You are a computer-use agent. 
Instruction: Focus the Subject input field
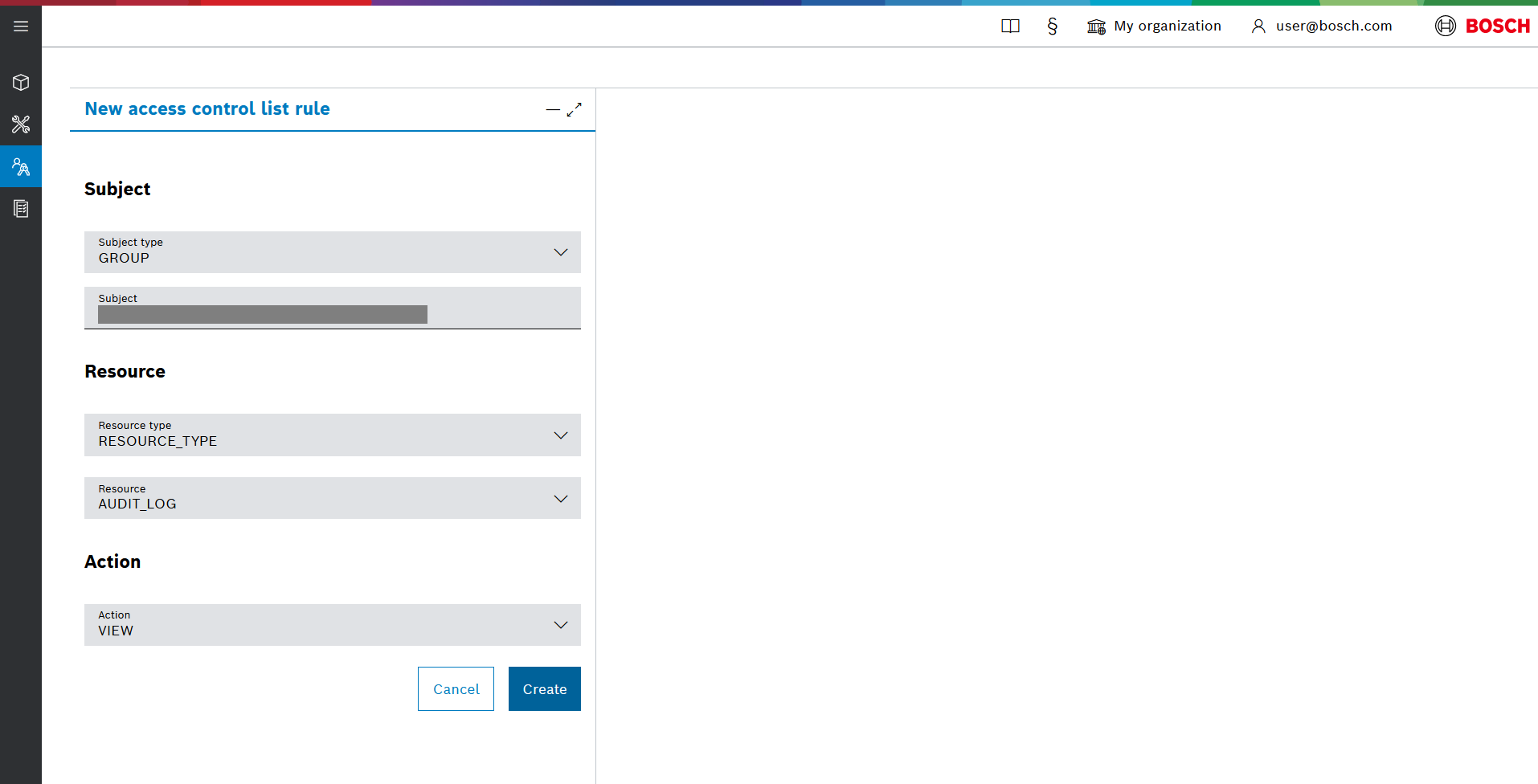click(332, 313)
